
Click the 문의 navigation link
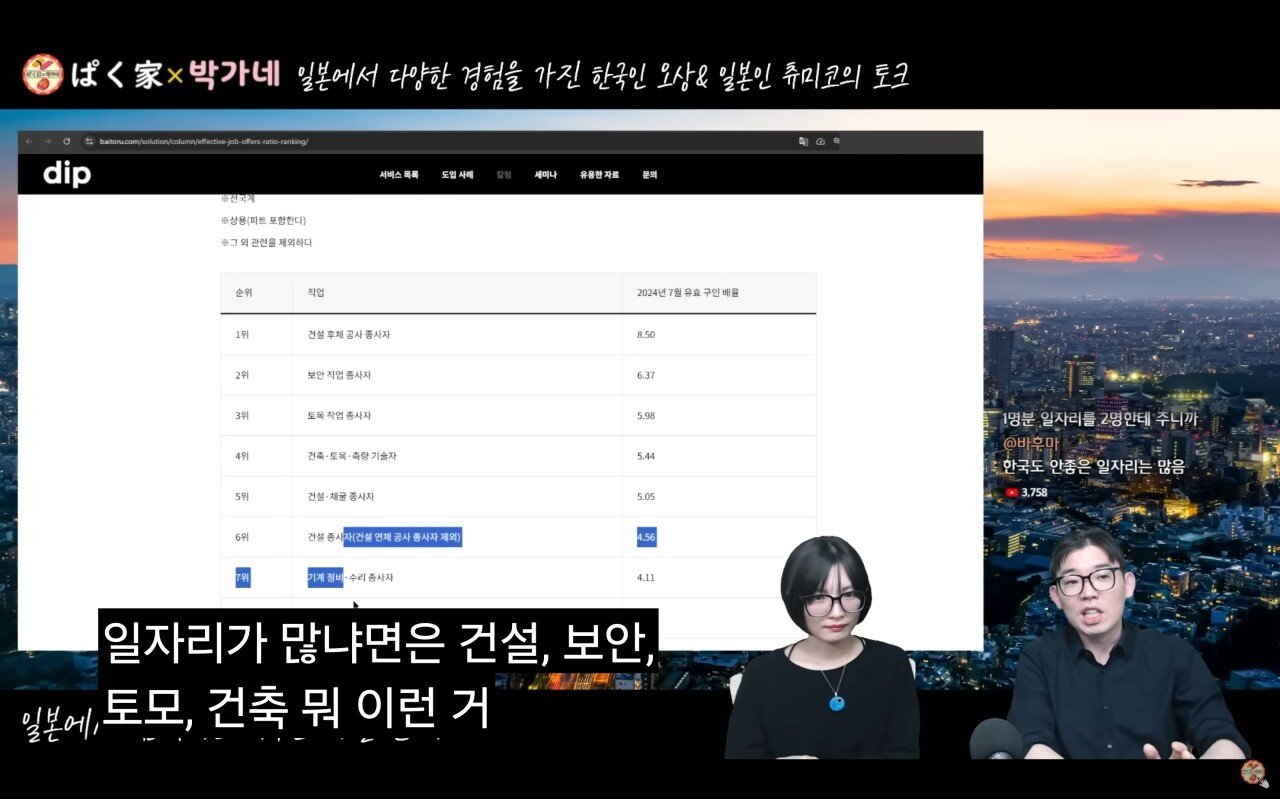coord(649,175)
